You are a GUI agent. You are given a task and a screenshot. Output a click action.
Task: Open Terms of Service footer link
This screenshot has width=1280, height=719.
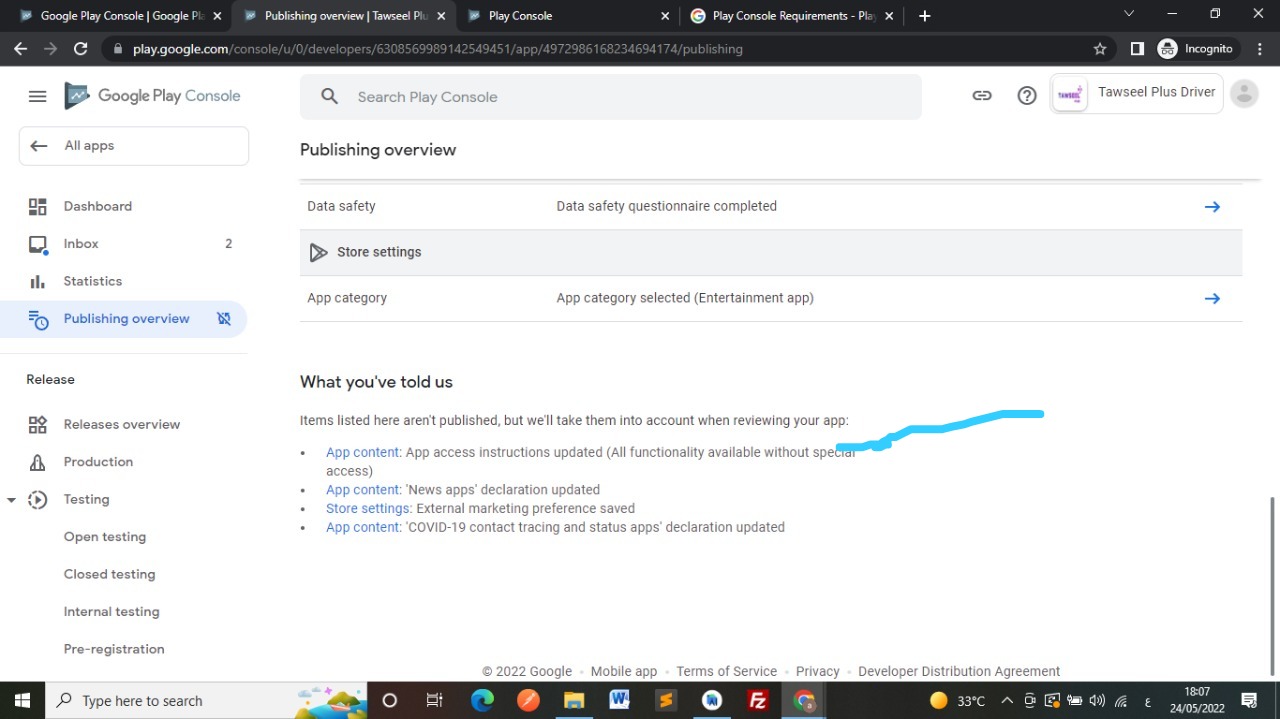[726, 672]
